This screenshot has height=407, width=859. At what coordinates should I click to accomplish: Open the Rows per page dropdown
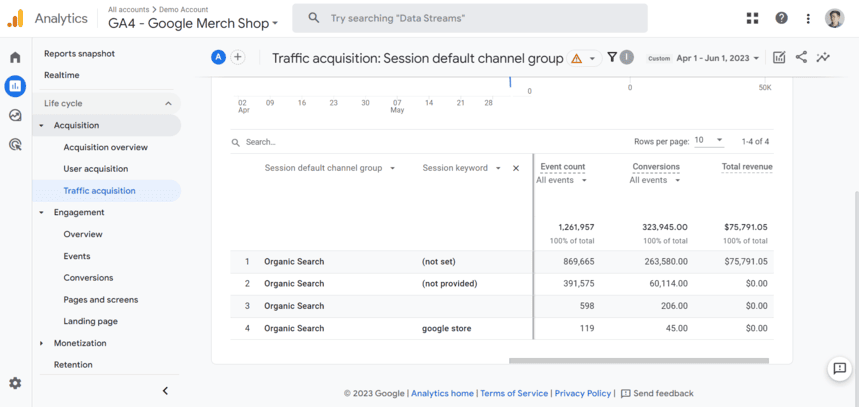708,141
